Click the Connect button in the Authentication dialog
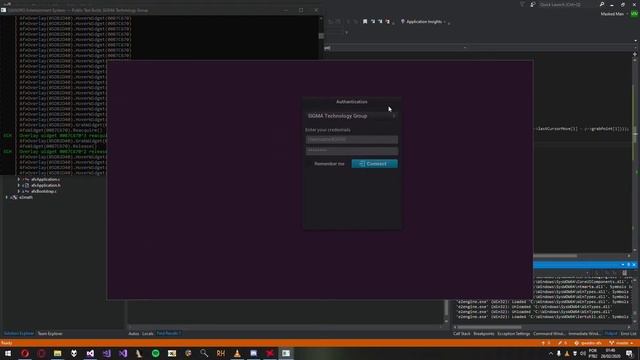Viewport: 640px width, 360px height. click(x=374, y=164)
